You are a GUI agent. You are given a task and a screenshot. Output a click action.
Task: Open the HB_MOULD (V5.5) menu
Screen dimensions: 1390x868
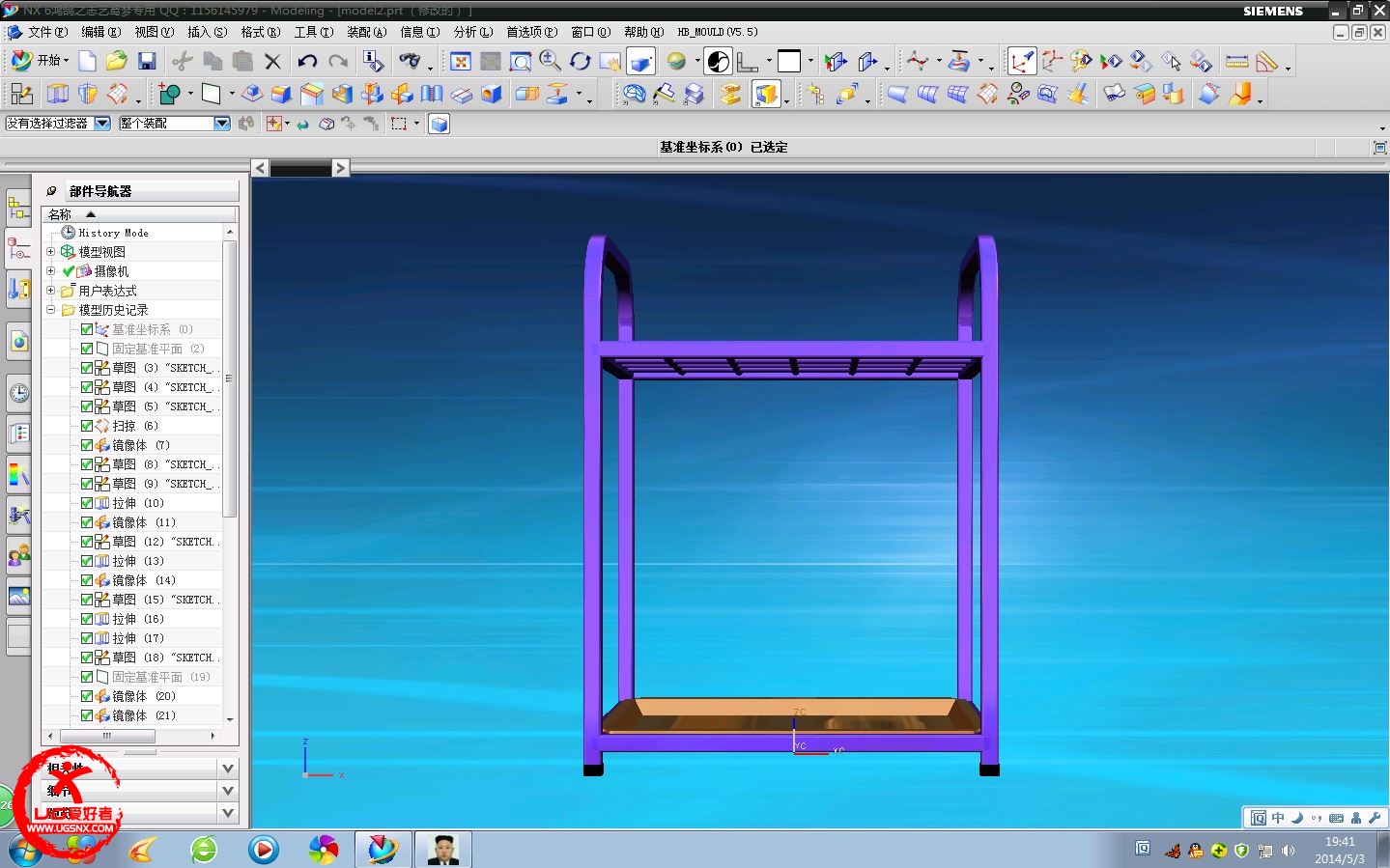tap(718, 32)
